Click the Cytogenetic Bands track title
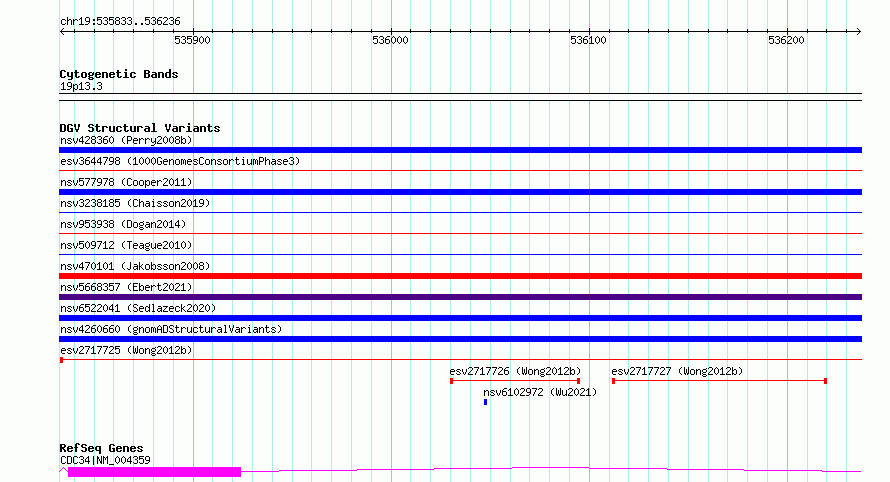890x482 pixels. [x=119, y=74]
